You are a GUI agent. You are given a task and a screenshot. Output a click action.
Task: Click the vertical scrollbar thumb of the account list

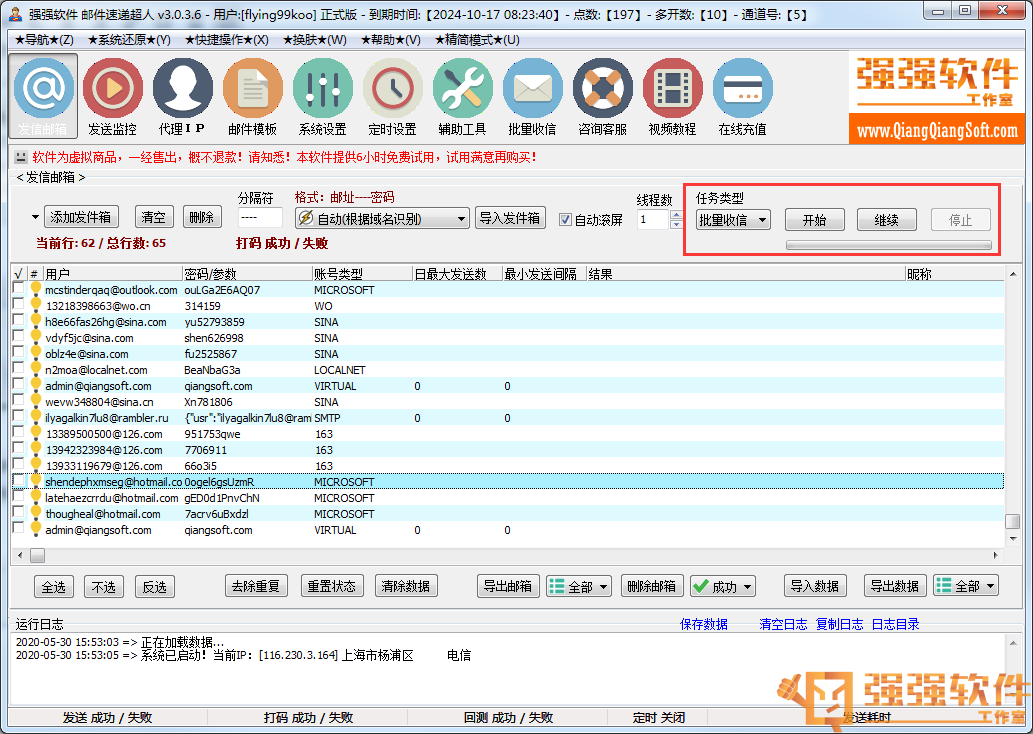click(x=1013, y=521)
